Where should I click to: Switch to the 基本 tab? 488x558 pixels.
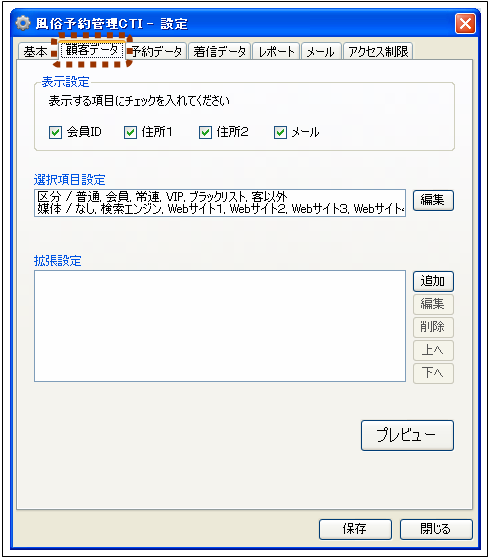[x=36, y=52]
